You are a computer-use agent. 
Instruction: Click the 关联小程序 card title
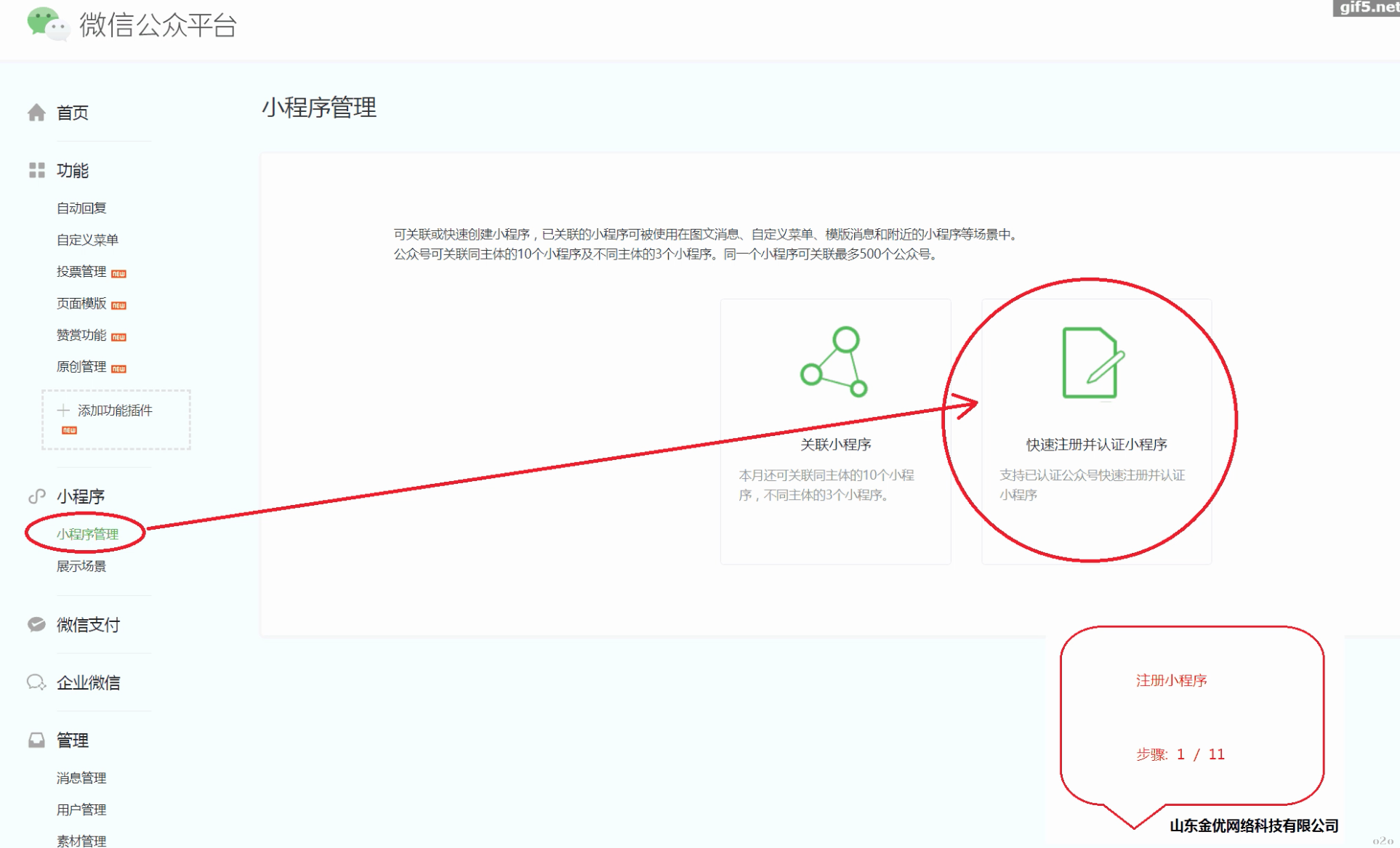point(835,445)
